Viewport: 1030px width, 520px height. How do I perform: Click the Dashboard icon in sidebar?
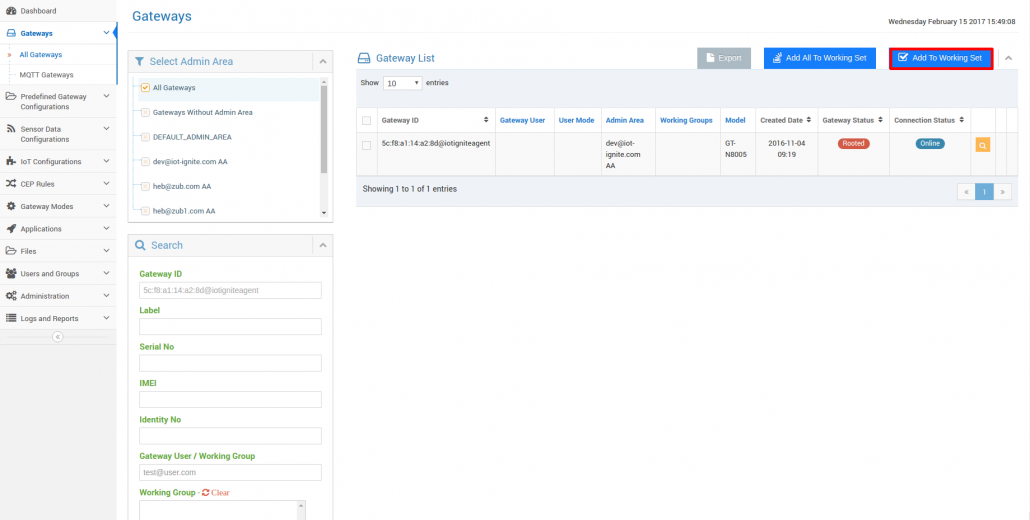click(x=12, y=10)
